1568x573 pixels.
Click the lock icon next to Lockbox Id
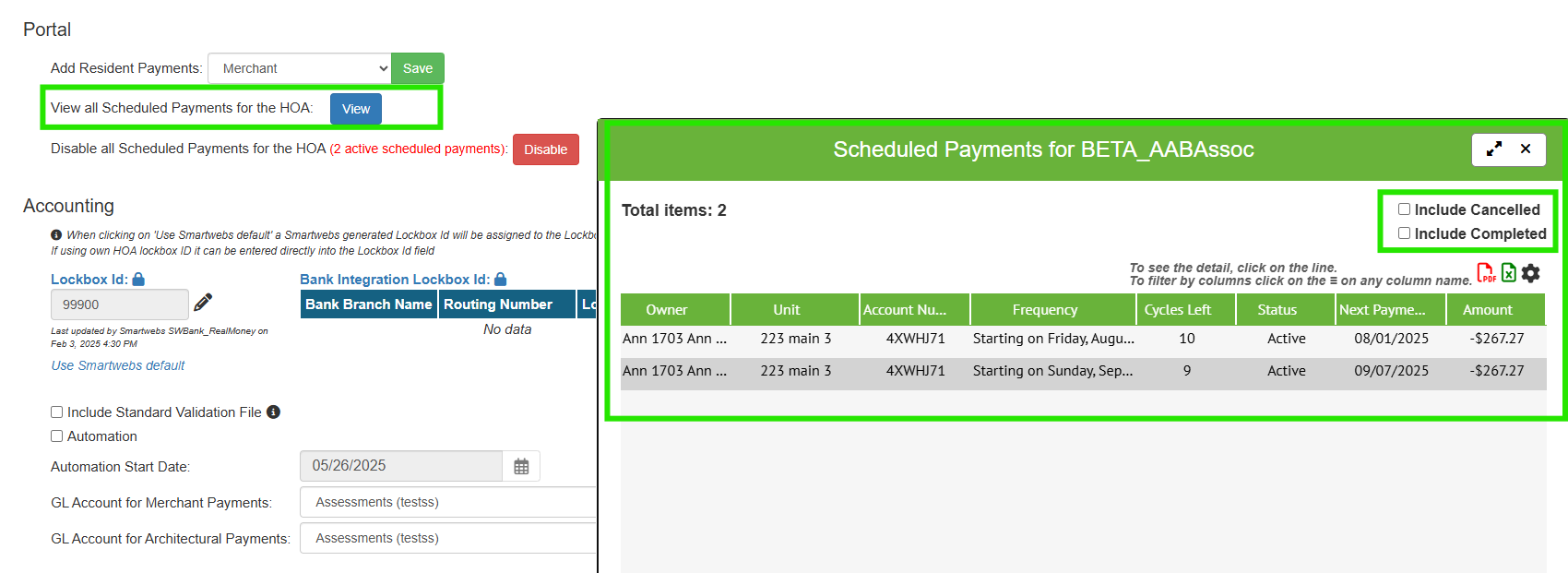(x=138, y=280)
